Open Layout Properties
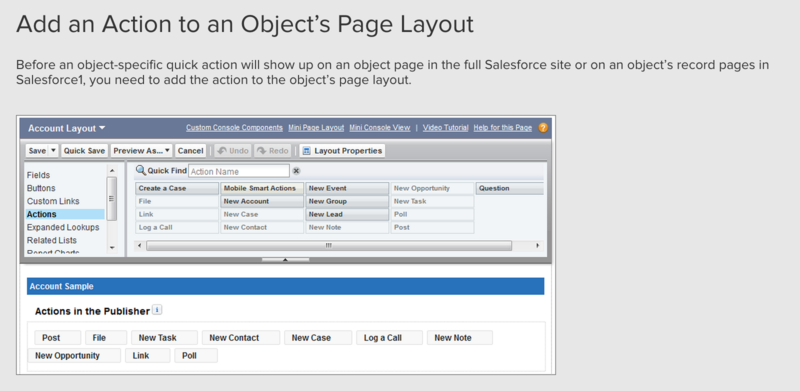Screen dimensions: 800x391 coord(342,151)
